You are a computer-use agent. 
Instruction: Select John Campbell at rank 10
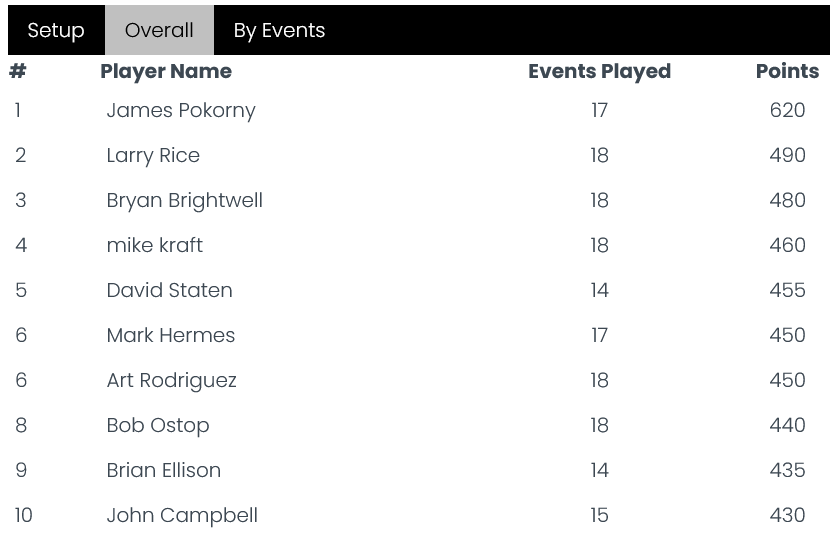pos(182,516)
